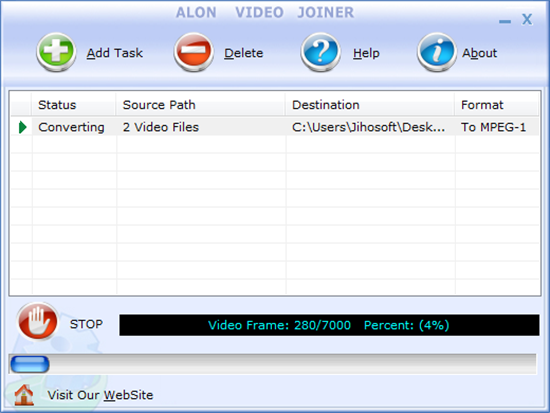Click the Help text label

366,53
